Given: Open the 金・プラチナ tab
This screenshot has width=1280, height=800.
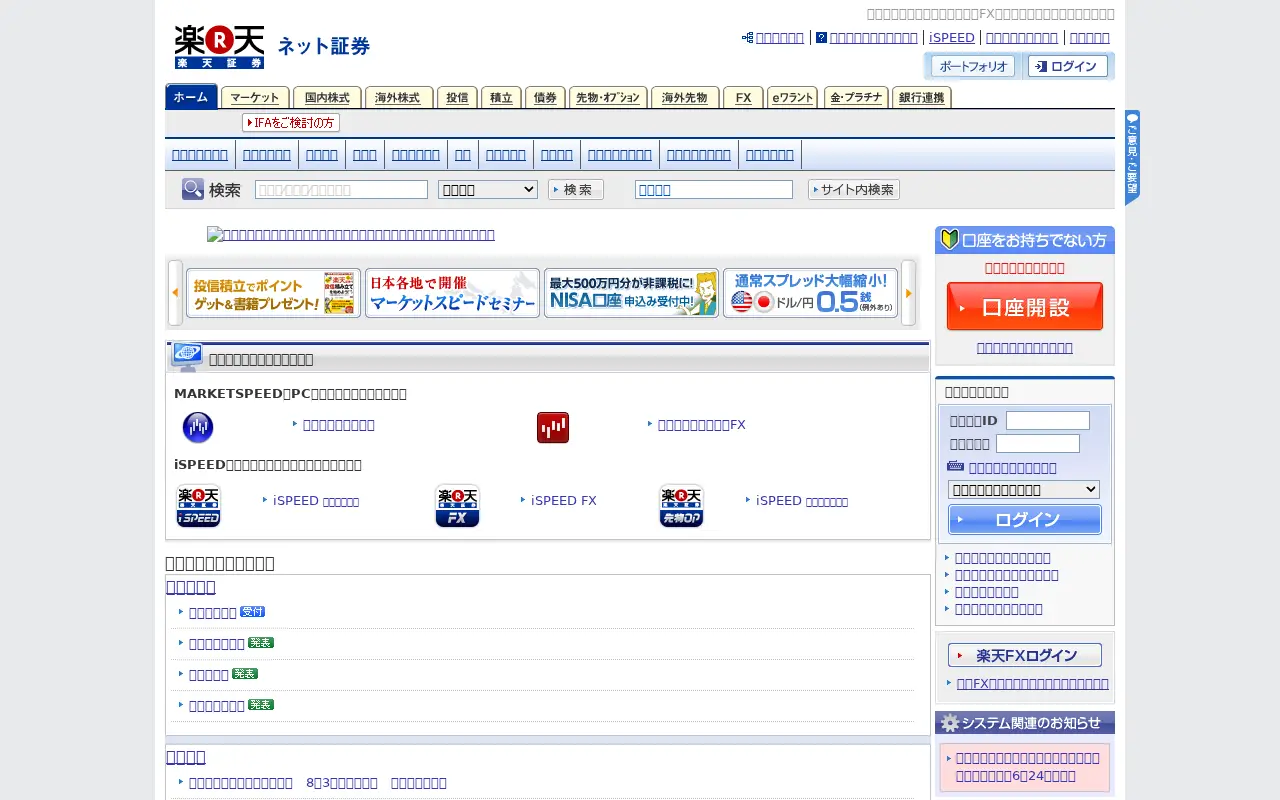Looking at the screenshot, I should tap(856, 98).
